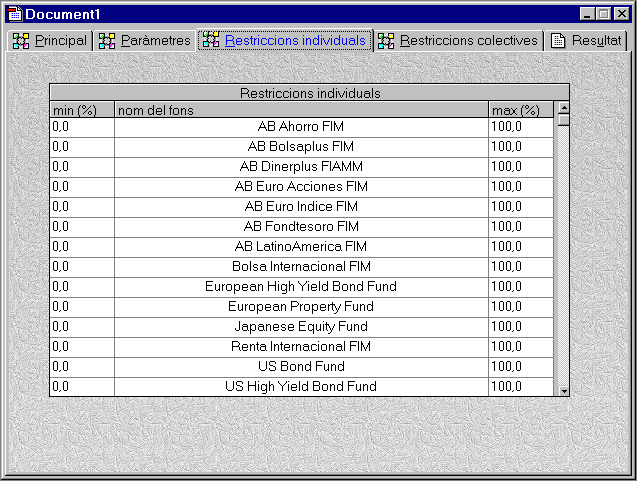
Task: Edit min value for European High Yield Bond Fund
Action: click(82, 287)
